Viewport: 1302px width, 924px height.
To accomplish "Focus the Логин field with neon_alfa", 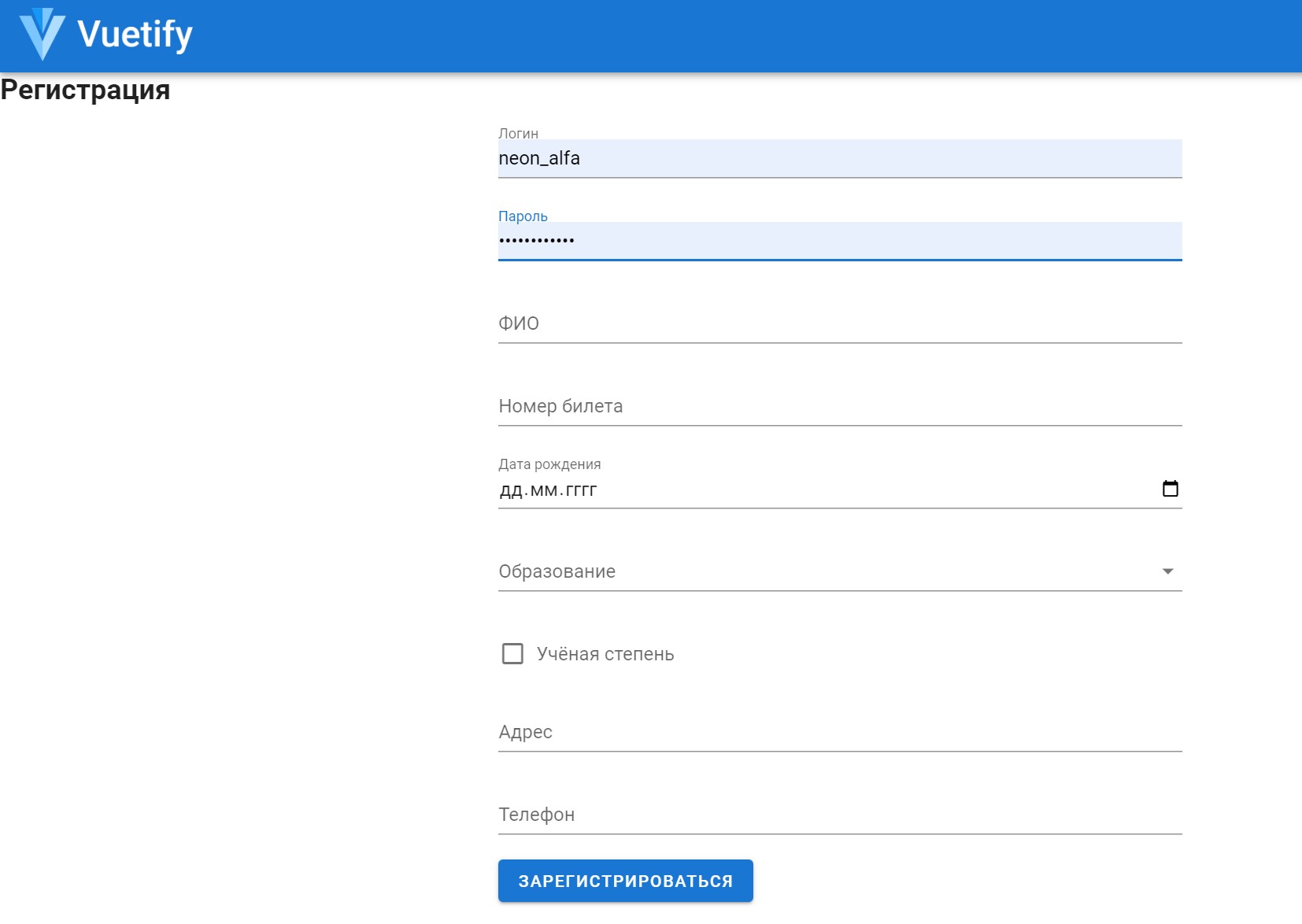I will coord(839,159).
